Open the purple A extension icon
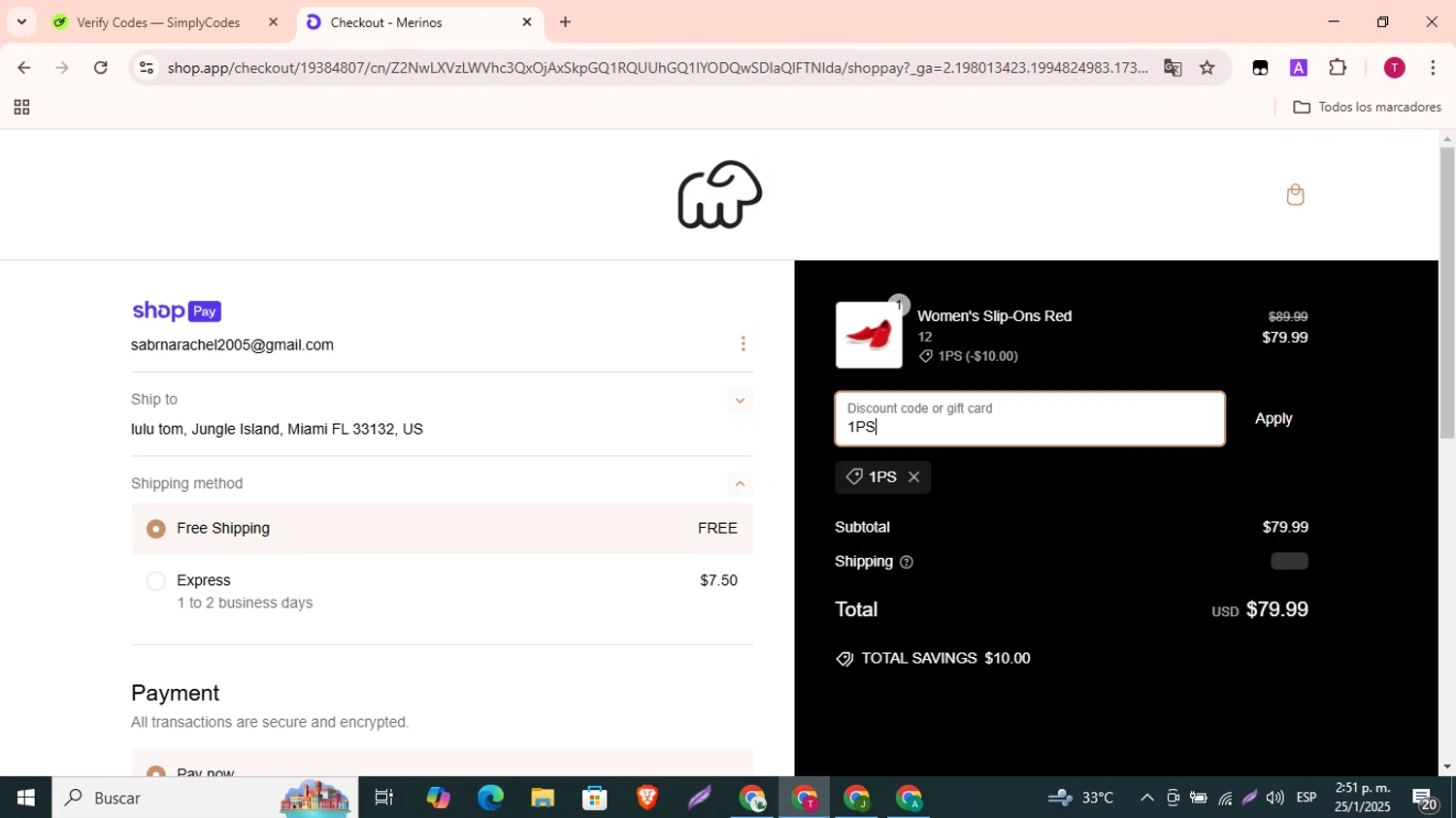The height and width of the screenshot is (818, 1456). click(x=1299, y=68)
